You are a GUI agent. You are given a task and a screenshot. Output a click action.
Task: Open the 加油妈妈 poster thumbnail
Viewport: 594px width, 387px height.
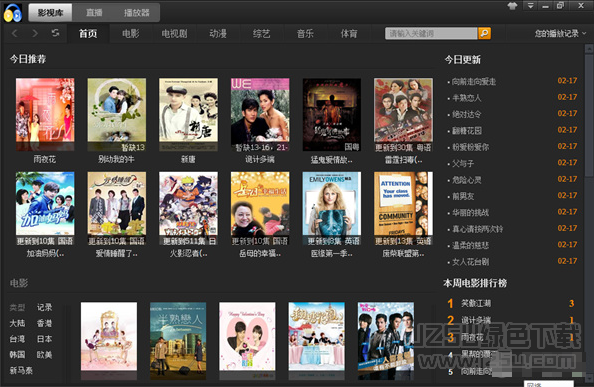[45, 208]
